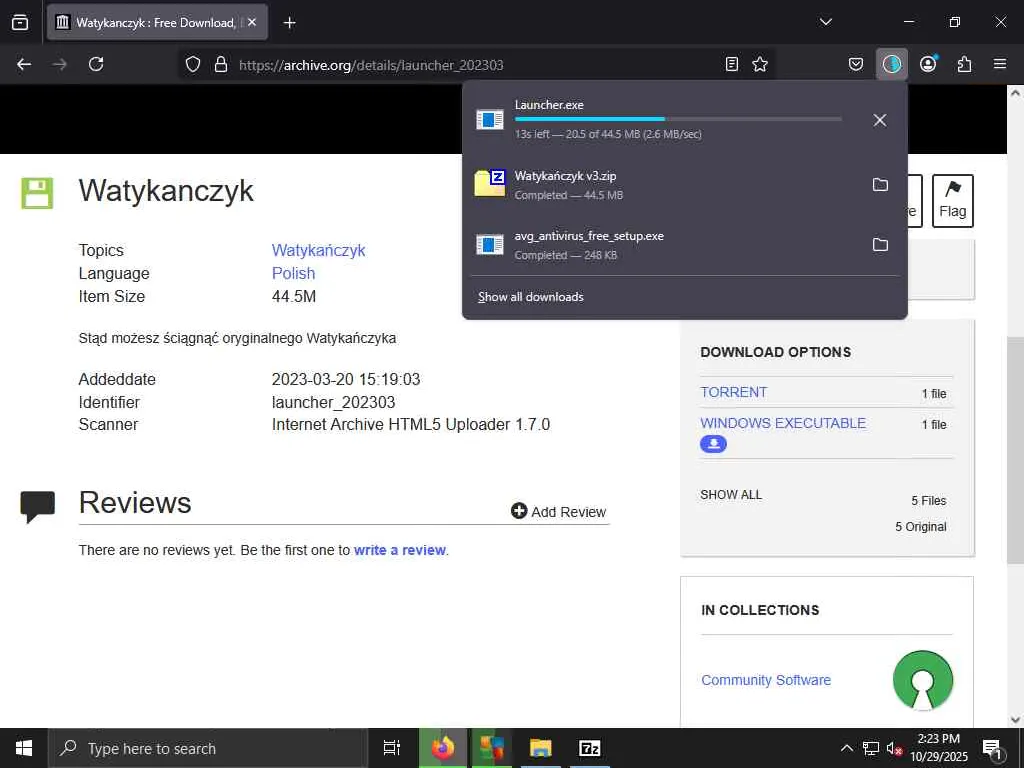Click the Firefox taskbar icon
1024x768 pixels.
[443, 748]
